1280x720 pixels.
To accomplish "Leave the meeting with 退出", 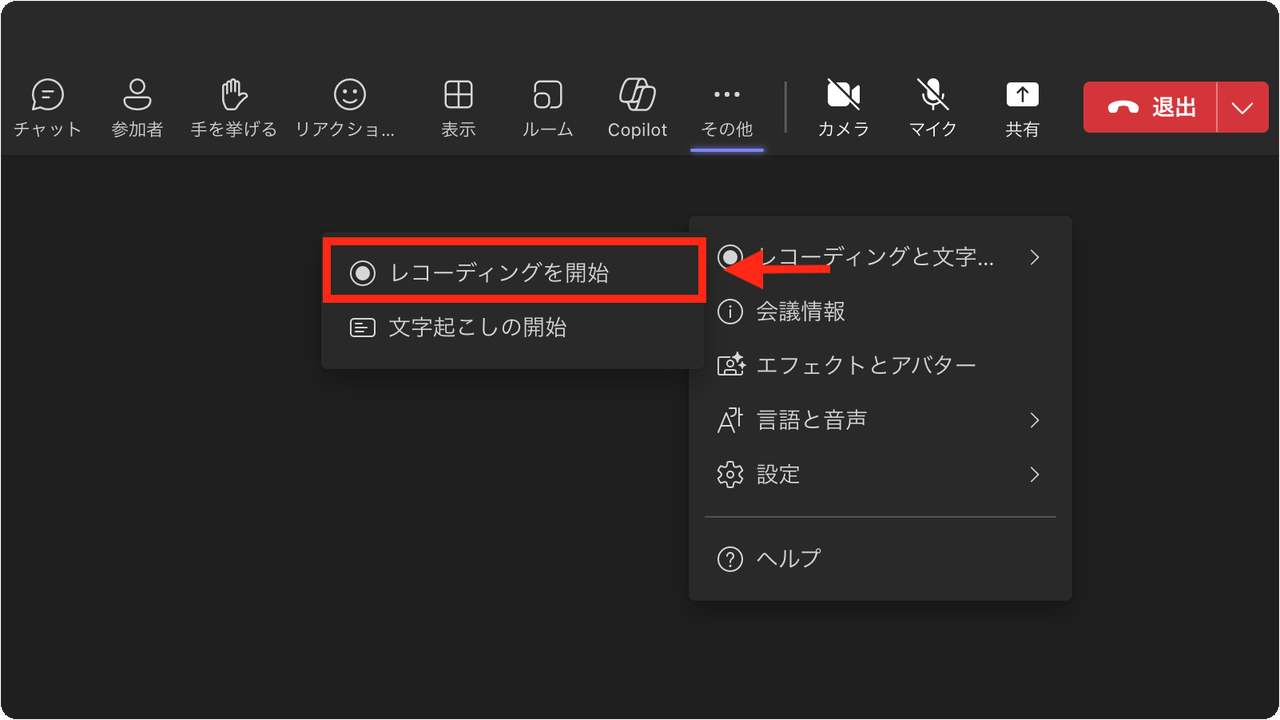I will coord(1150,107).
